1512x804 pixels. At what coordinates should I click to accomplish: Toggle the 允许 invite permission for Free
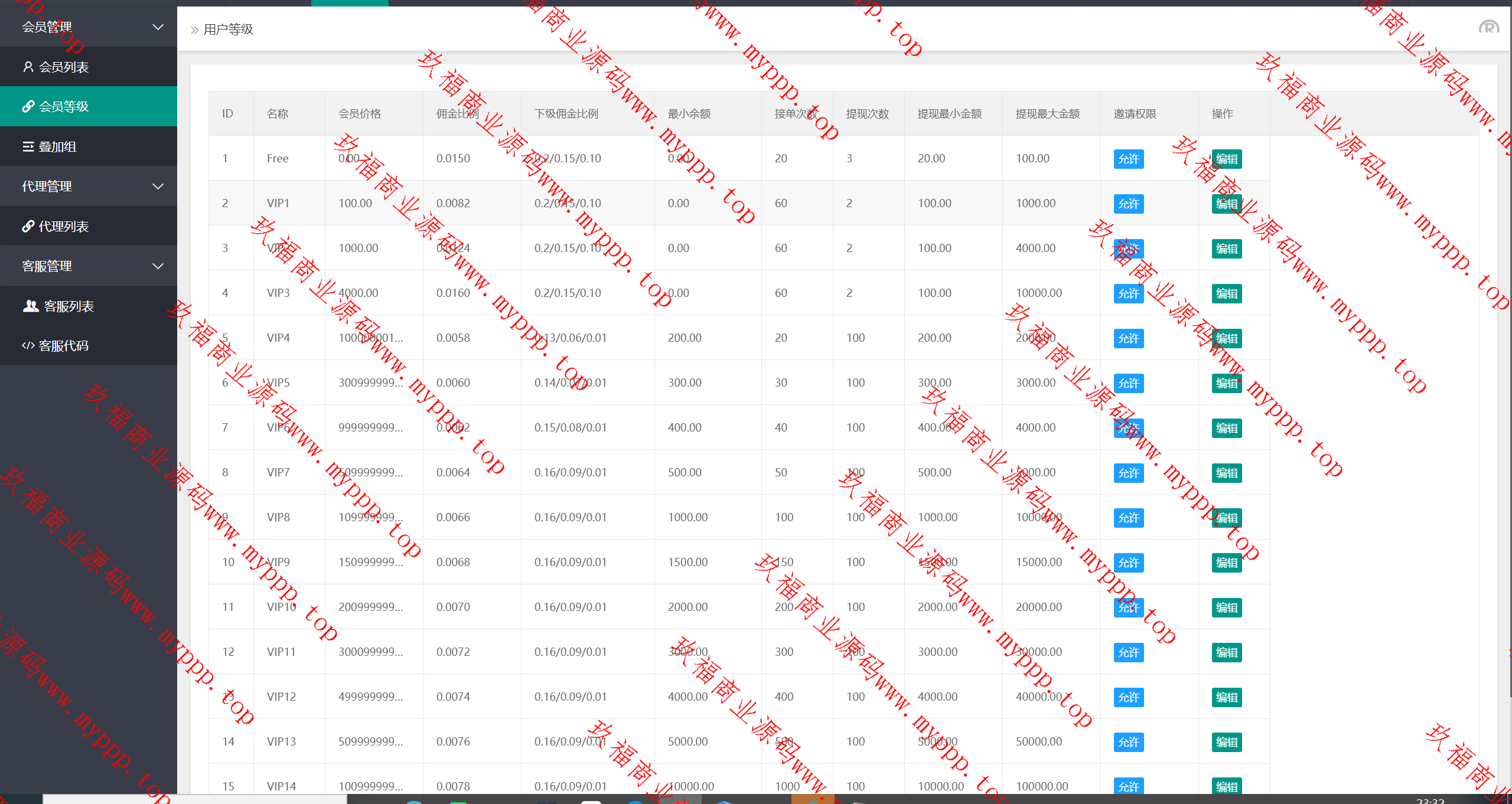pyautogui.click(x=1128, y=159)
